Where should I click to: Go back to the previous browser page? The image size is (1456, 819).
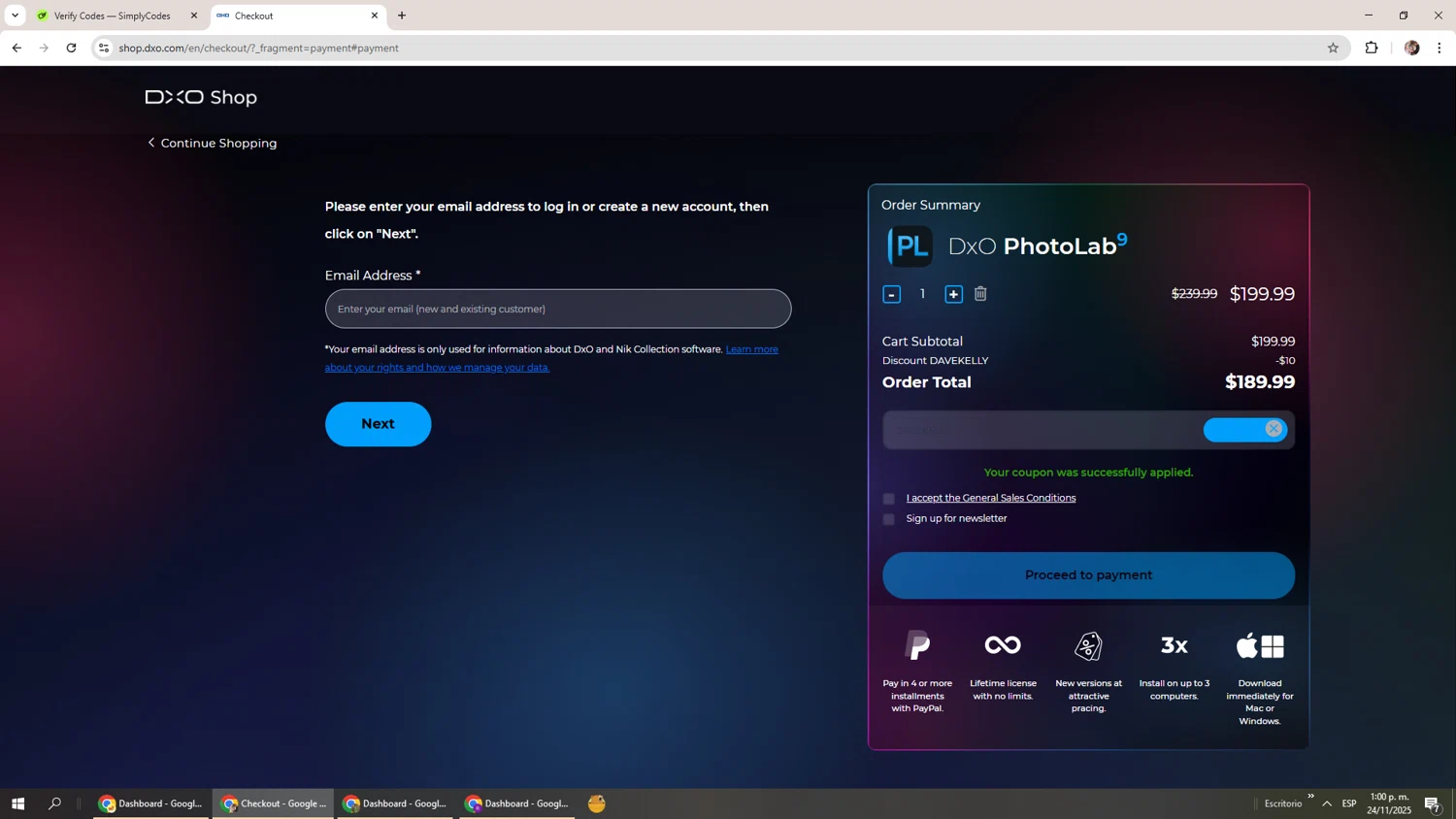[x=17, y=48]
